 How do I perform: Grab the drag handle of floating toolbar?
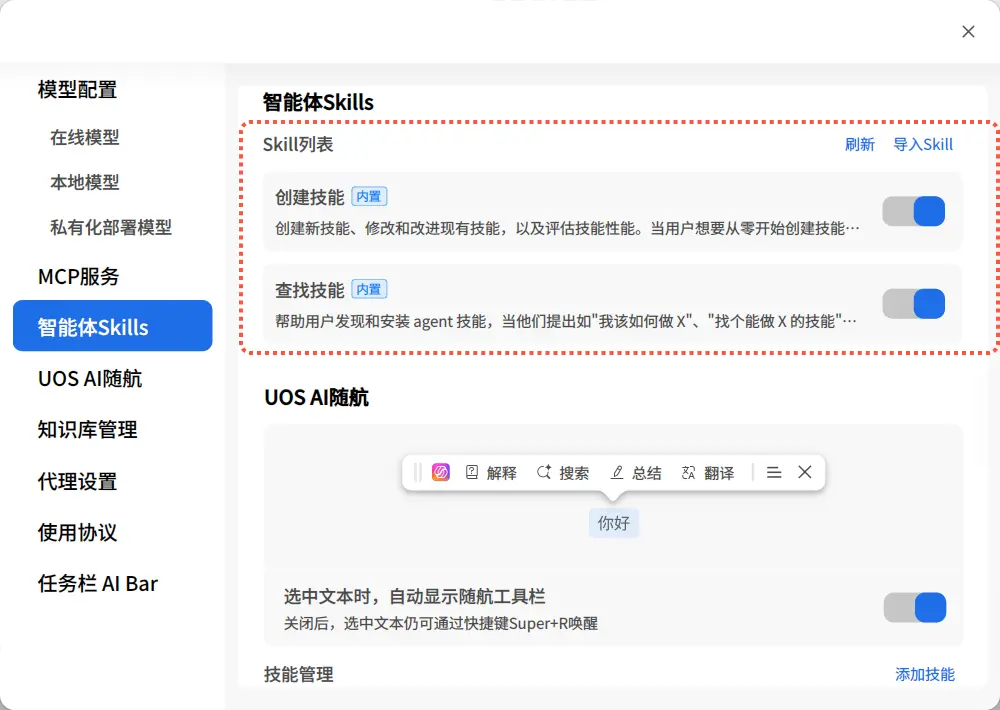[418, 473]
